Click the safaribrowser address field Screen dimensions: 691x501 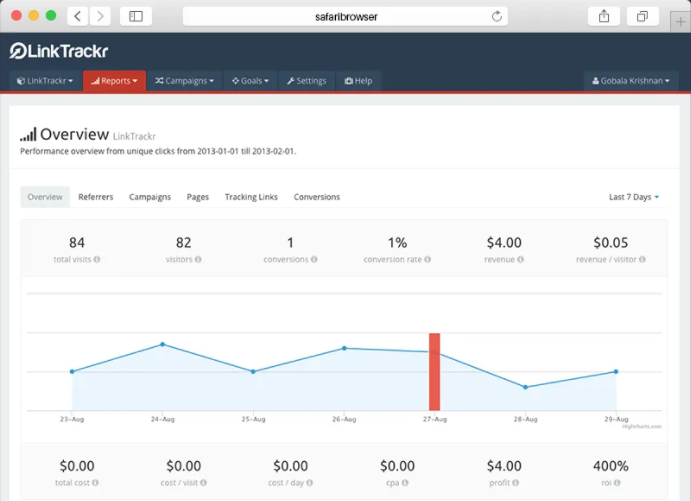(345, 16)
